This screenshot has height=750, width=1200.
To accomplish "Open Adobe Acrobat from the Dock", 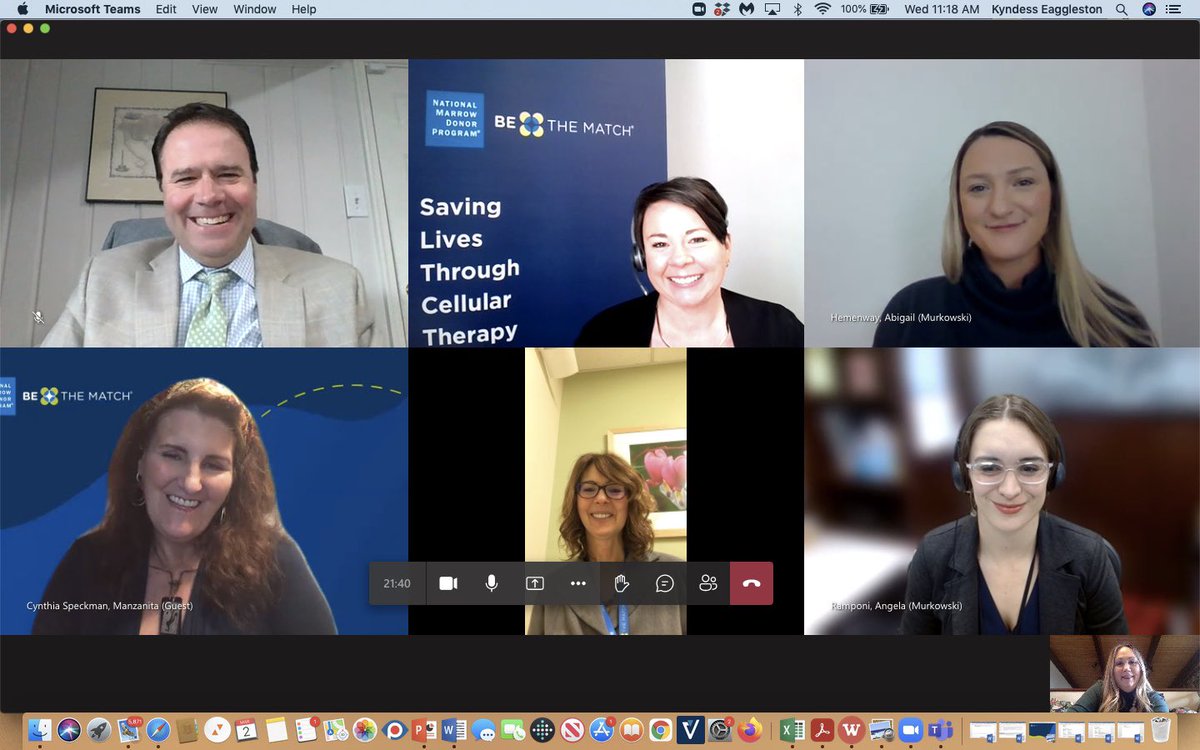I will point(822,730).
